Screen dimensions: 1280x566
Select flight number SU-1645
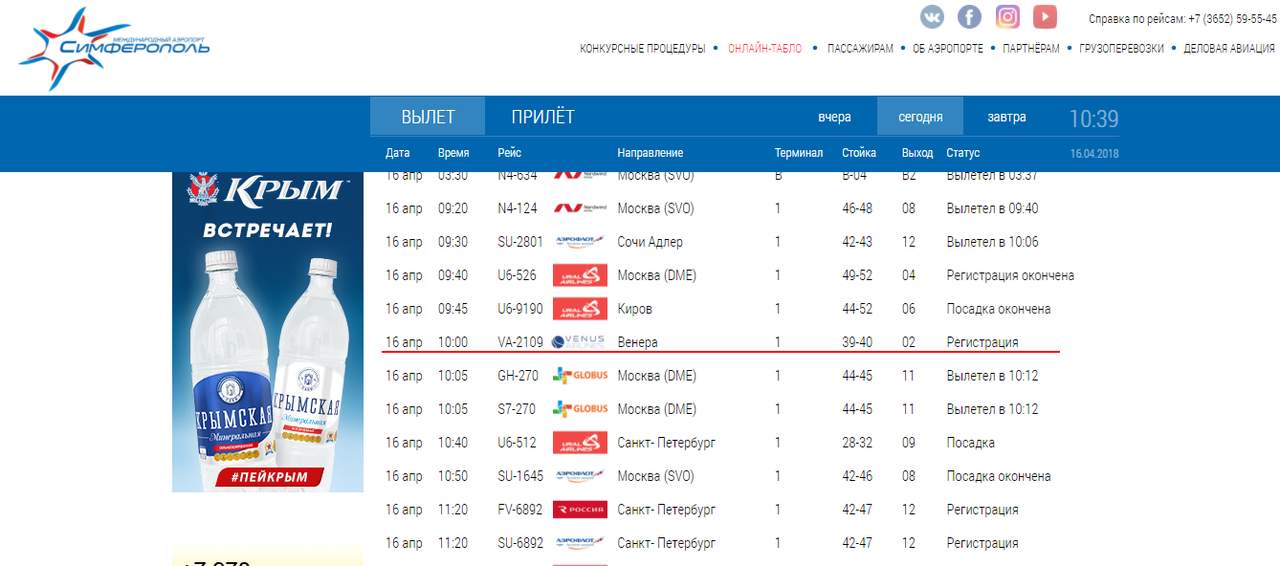coord(520,476)
